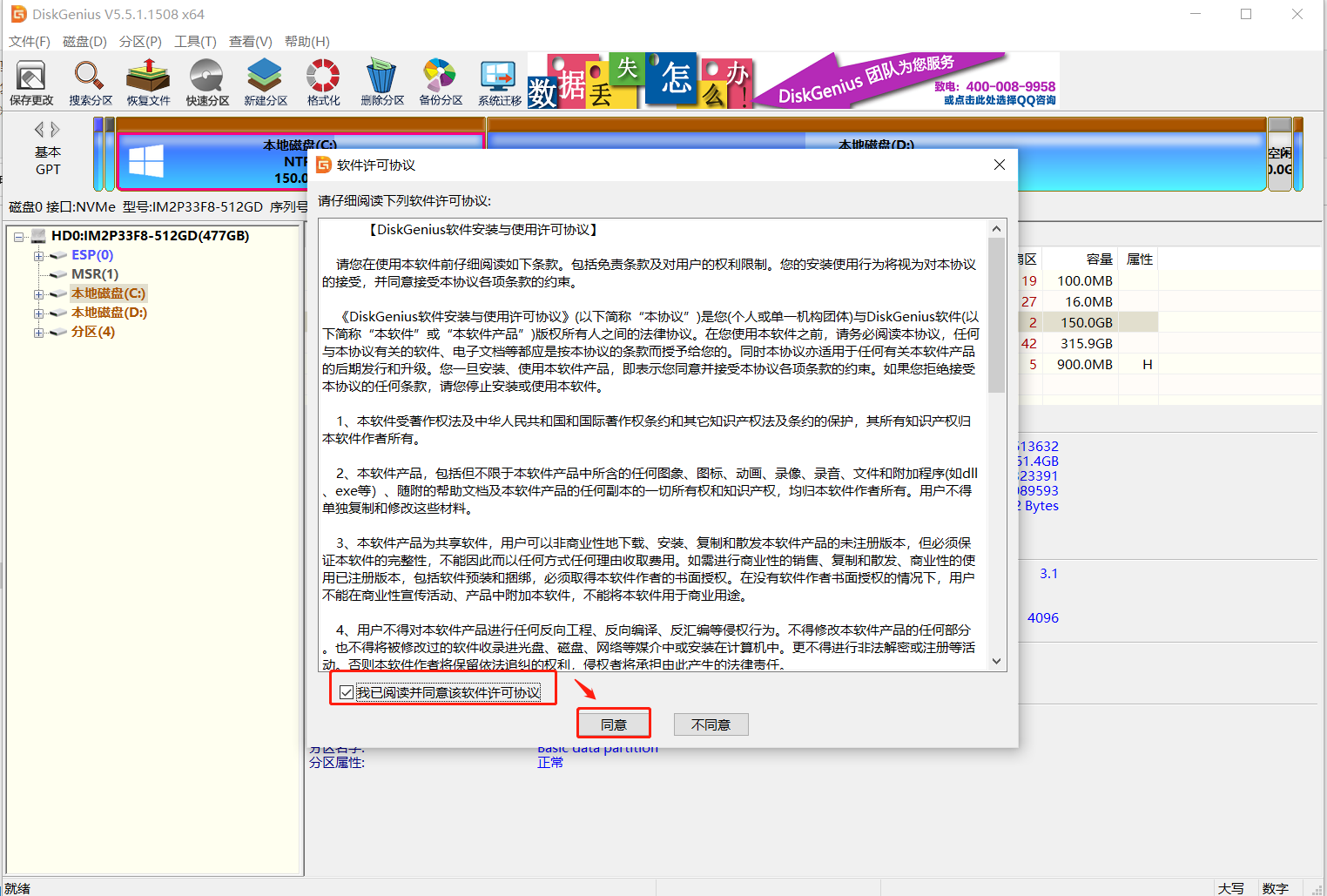Expand the ESP(0) tree node
This screenshot has width=1327, height=896.
tap(38, 255)
